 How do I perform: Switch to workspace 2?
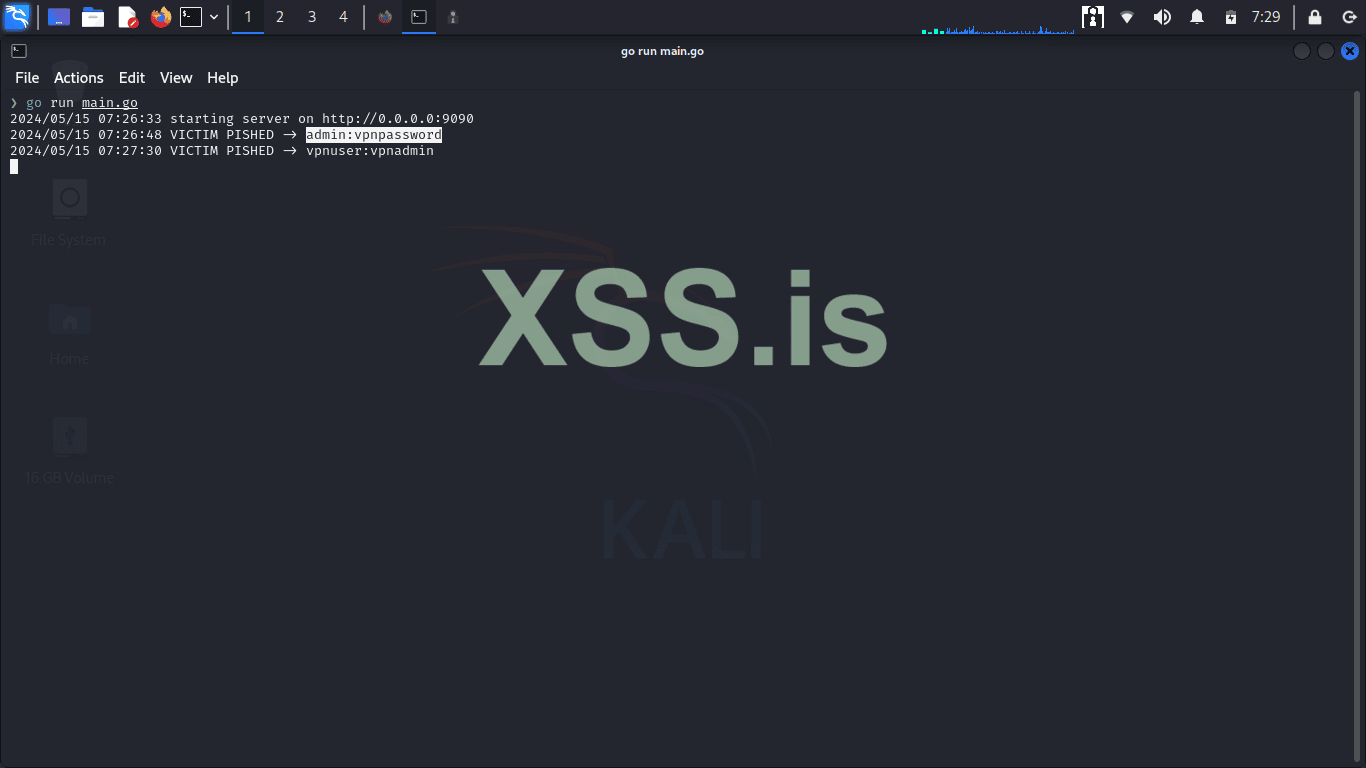280,17
